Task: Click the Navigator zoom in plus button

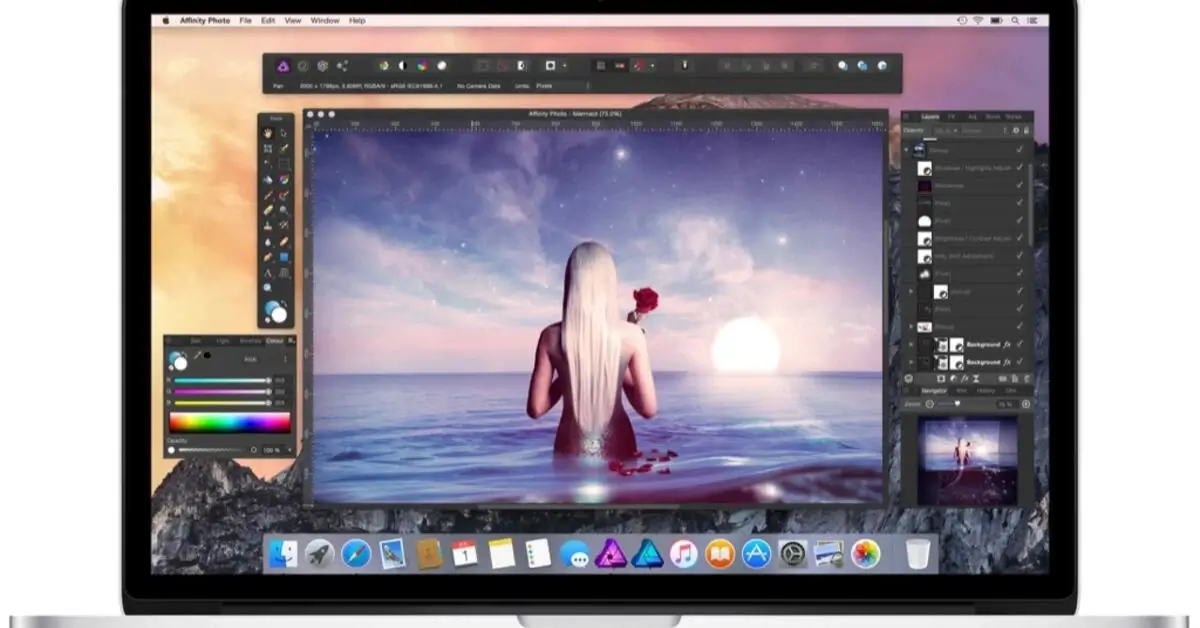Action: click(x=1026, y=404)
